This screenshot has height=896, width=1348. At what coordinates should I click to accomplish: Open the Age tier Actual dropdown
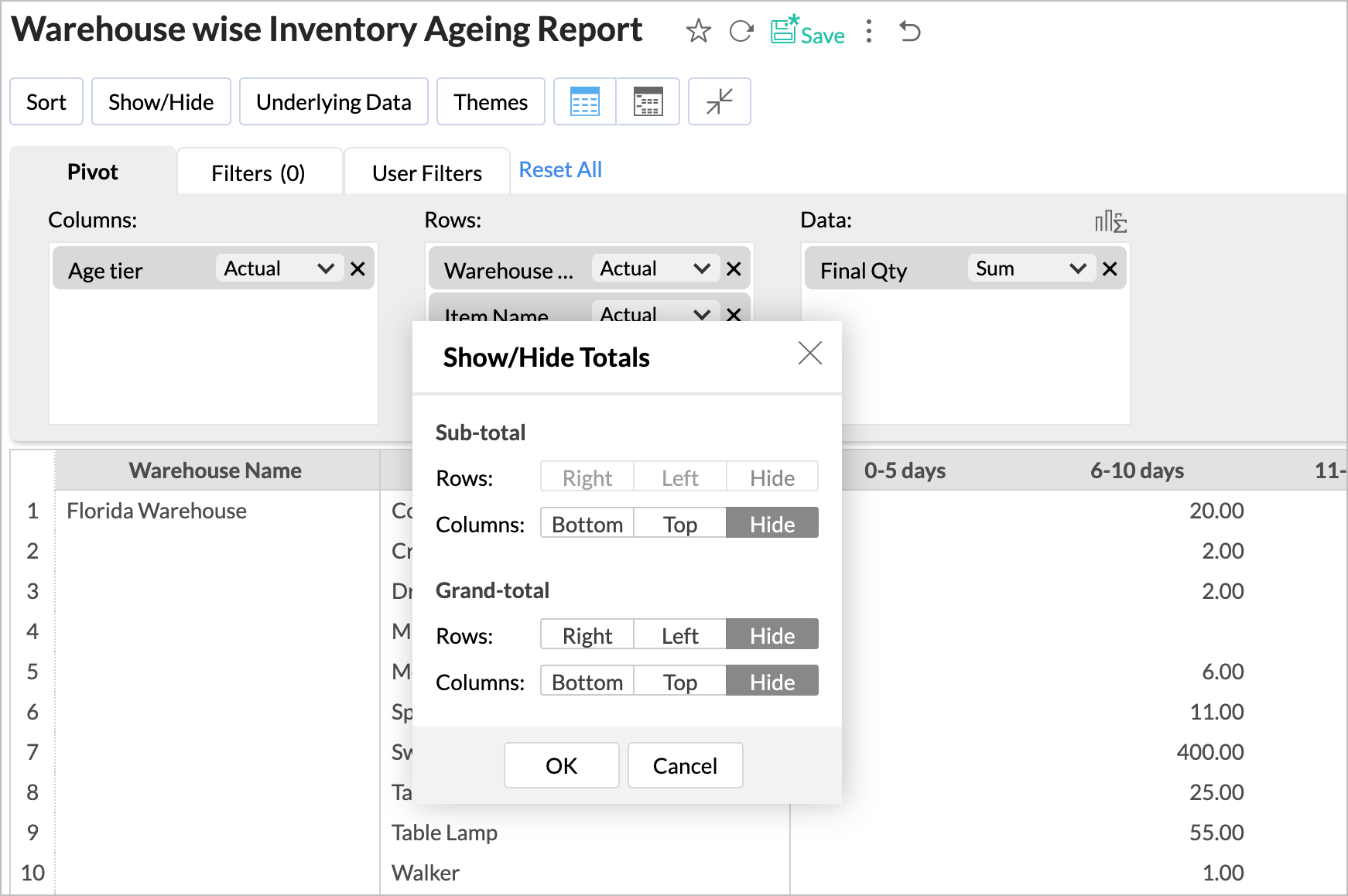click(279, 268)
